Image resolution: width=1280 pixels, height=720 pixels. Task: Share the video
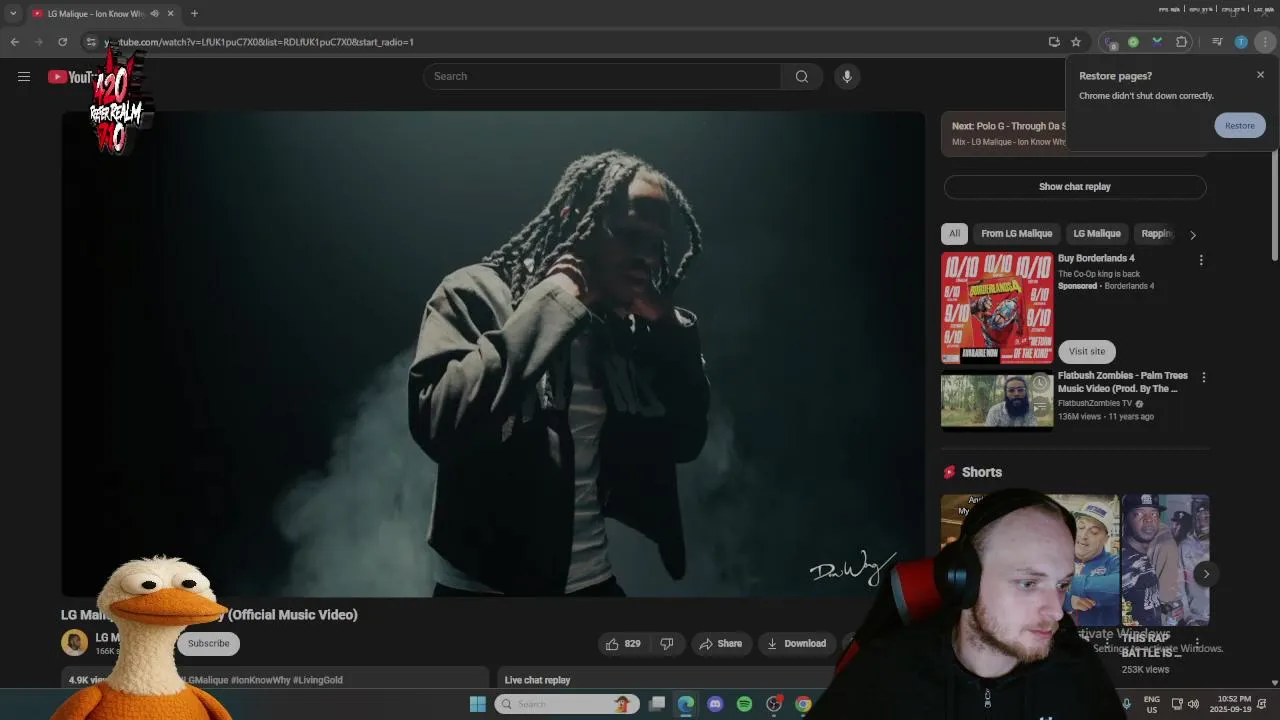pos(720,644)
